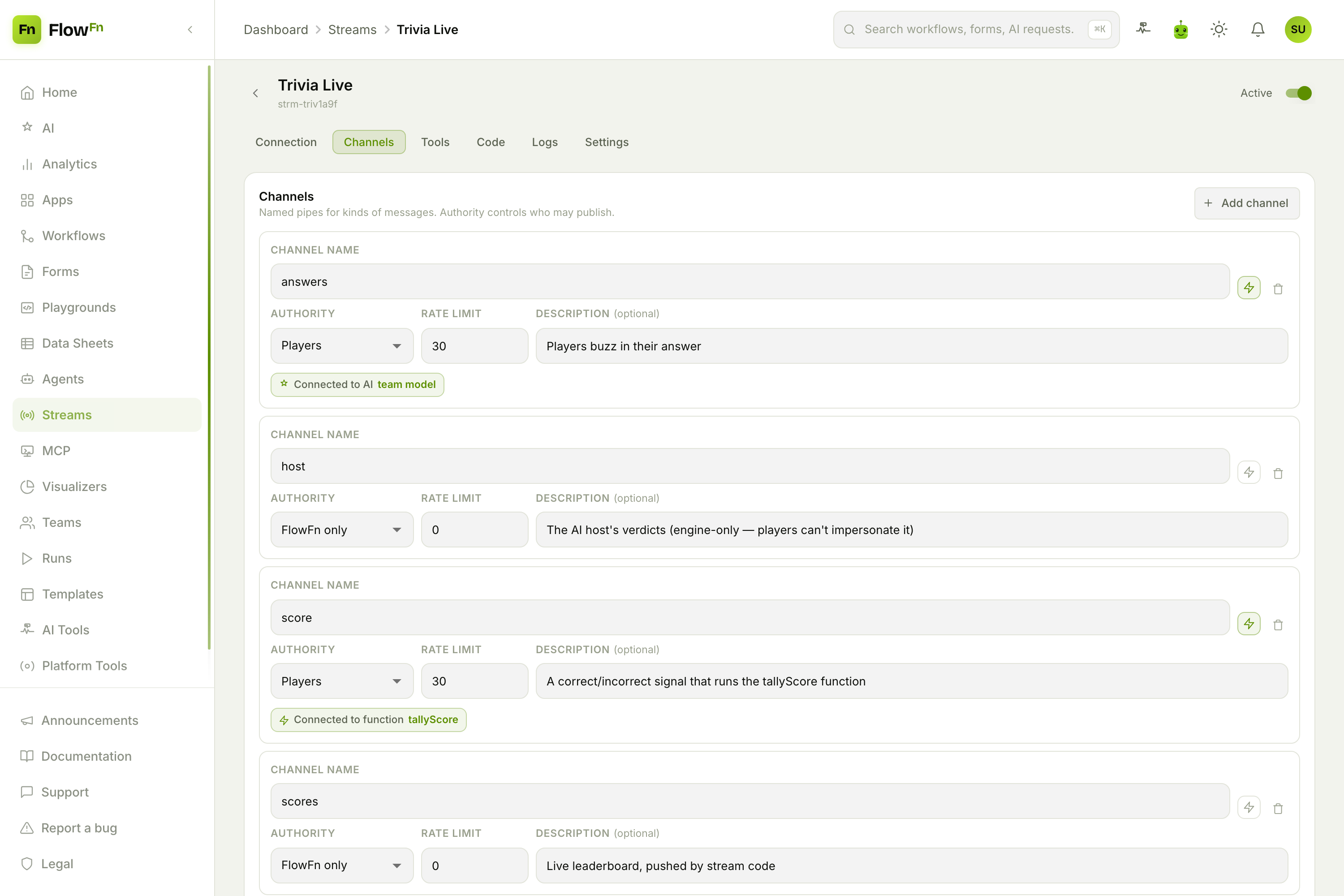Delete the answers channel
This screenshot has height=896, width=1344.
(1278, 289)
